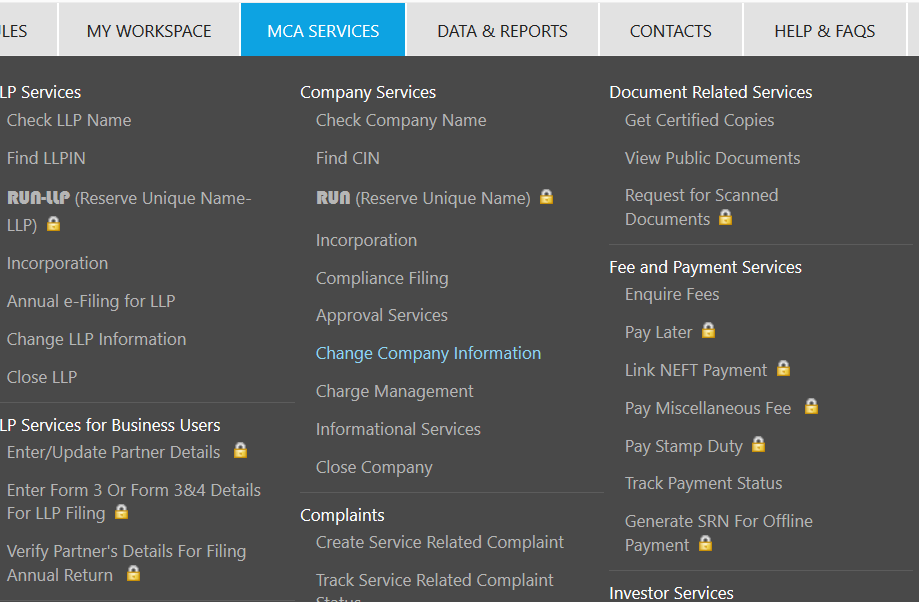919x602 pixels.
Task: Open Find CIN link
Action: (348, 158)
